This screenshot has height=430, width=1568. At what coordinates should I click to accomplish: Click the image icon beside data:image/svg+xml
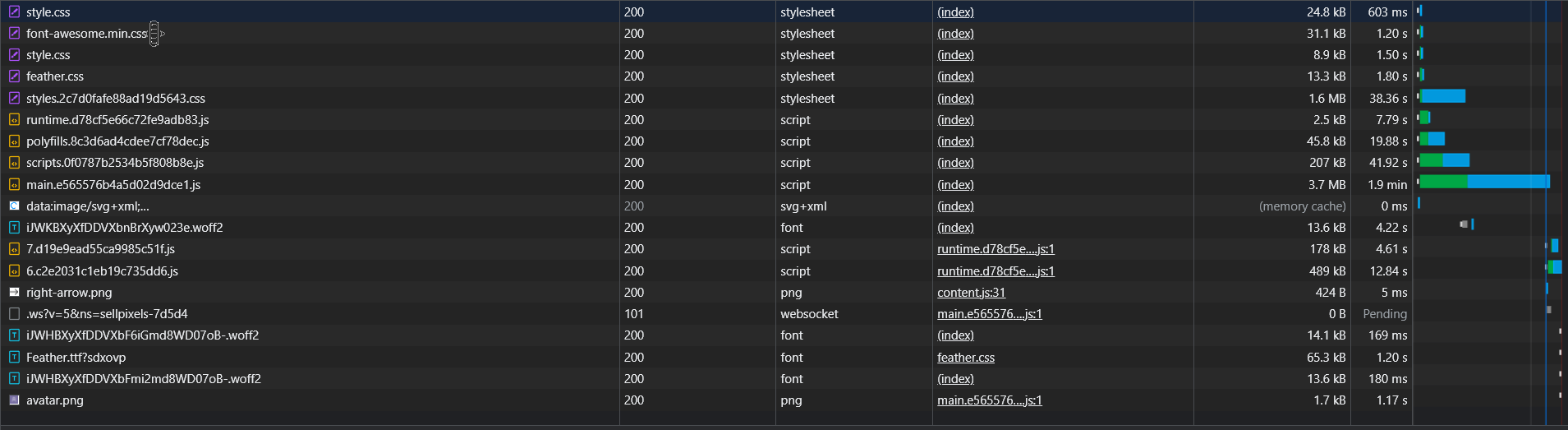click(x=14, y=206)
